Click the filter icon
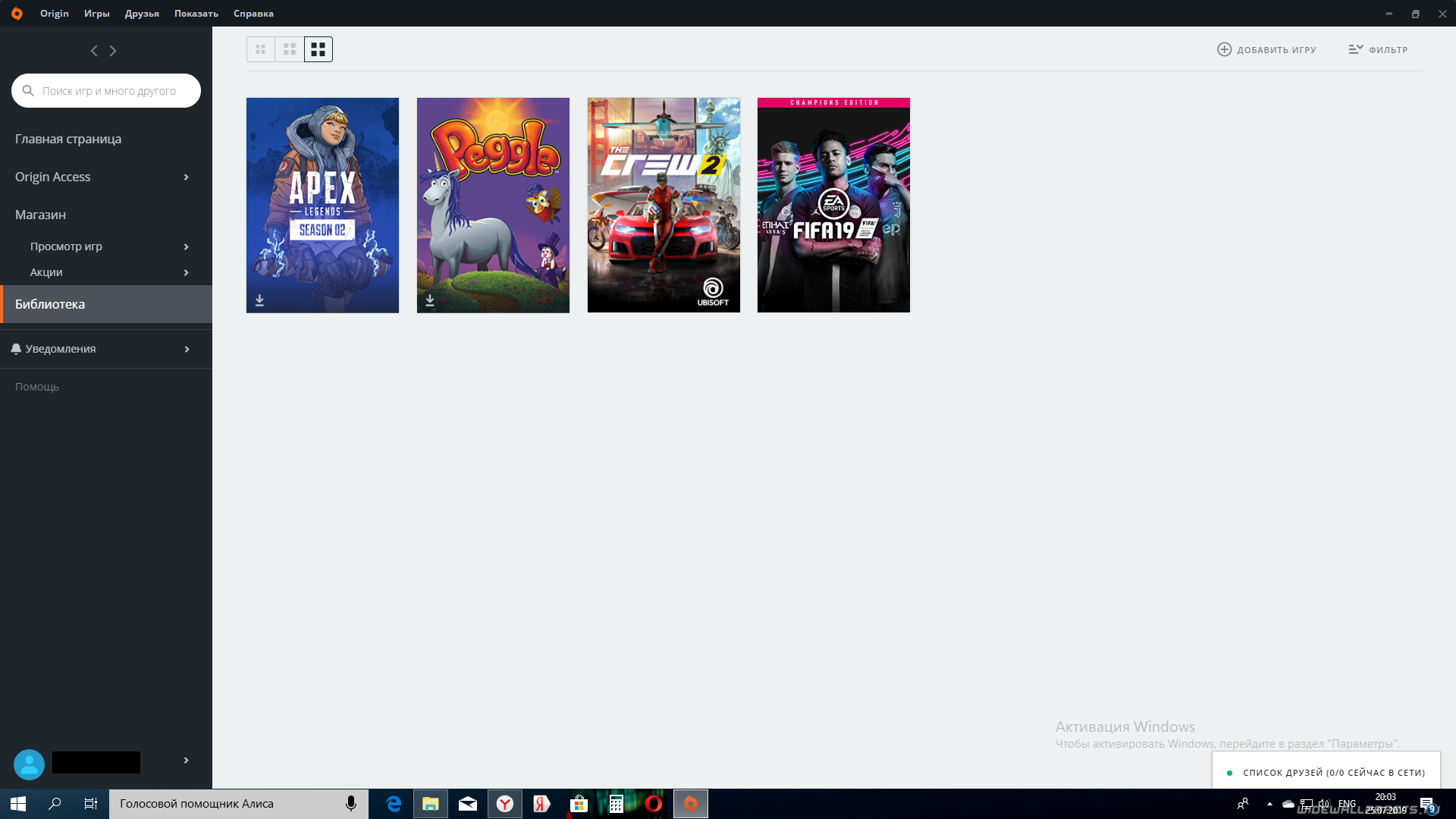Viewport: 1456px width, 819px height. pyautogui.click(x=1356, y=49)
